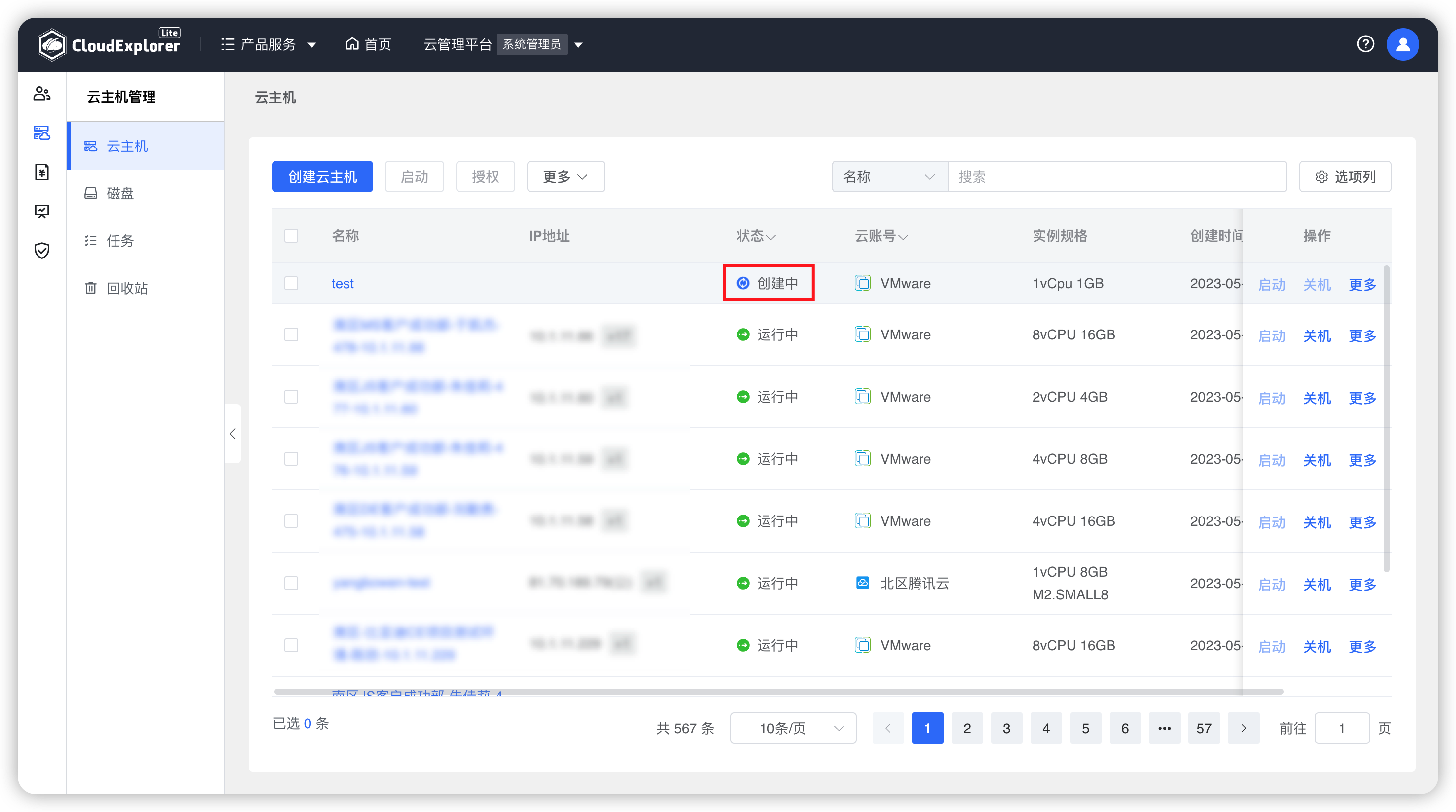Click the green running icon in 北区腾讯云 row

(743, 583)
